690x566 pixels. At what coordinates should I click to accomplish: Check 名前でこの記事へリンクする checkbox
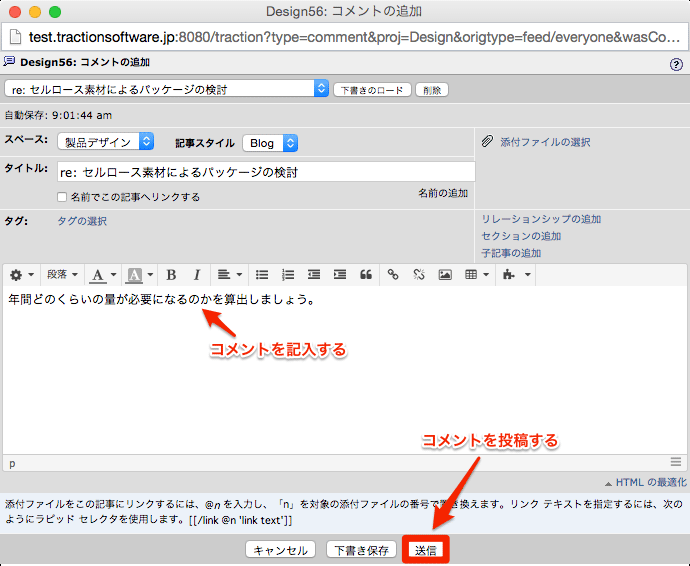(62, 197)
